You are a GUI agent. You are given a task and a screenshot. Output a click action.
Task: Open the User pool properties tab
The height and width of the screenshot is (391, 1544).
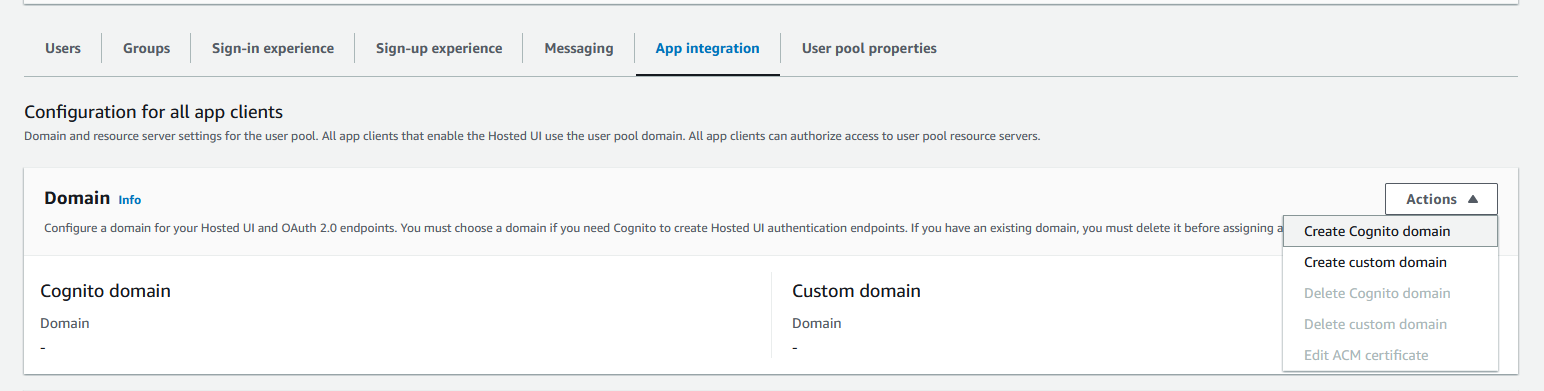point(869,48)
